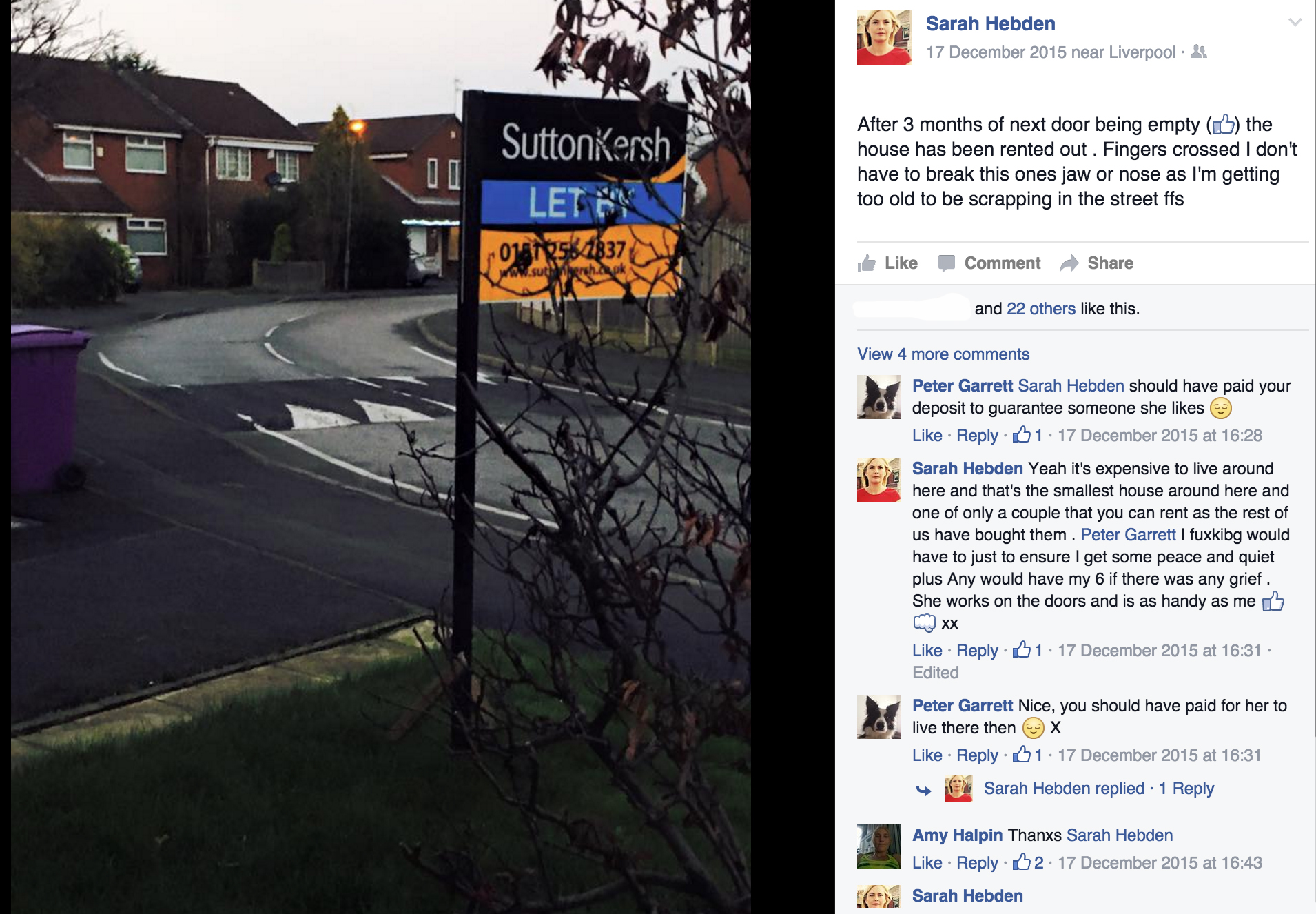
Task: Click the reply arrow icon beside Sarah Hebden replied
Action: coord(924,790)
